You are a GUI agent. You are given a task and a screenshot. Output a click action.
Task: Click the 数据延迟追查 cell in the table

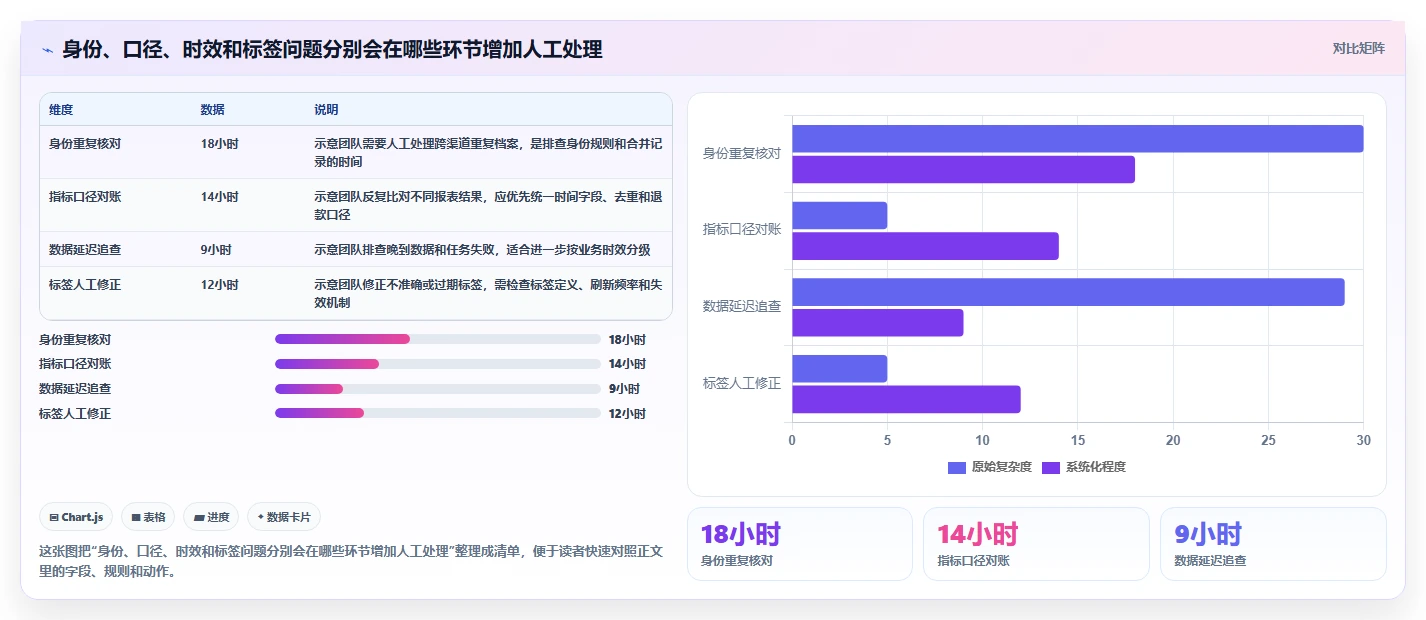pyautogui.click(x=85, y=250)
